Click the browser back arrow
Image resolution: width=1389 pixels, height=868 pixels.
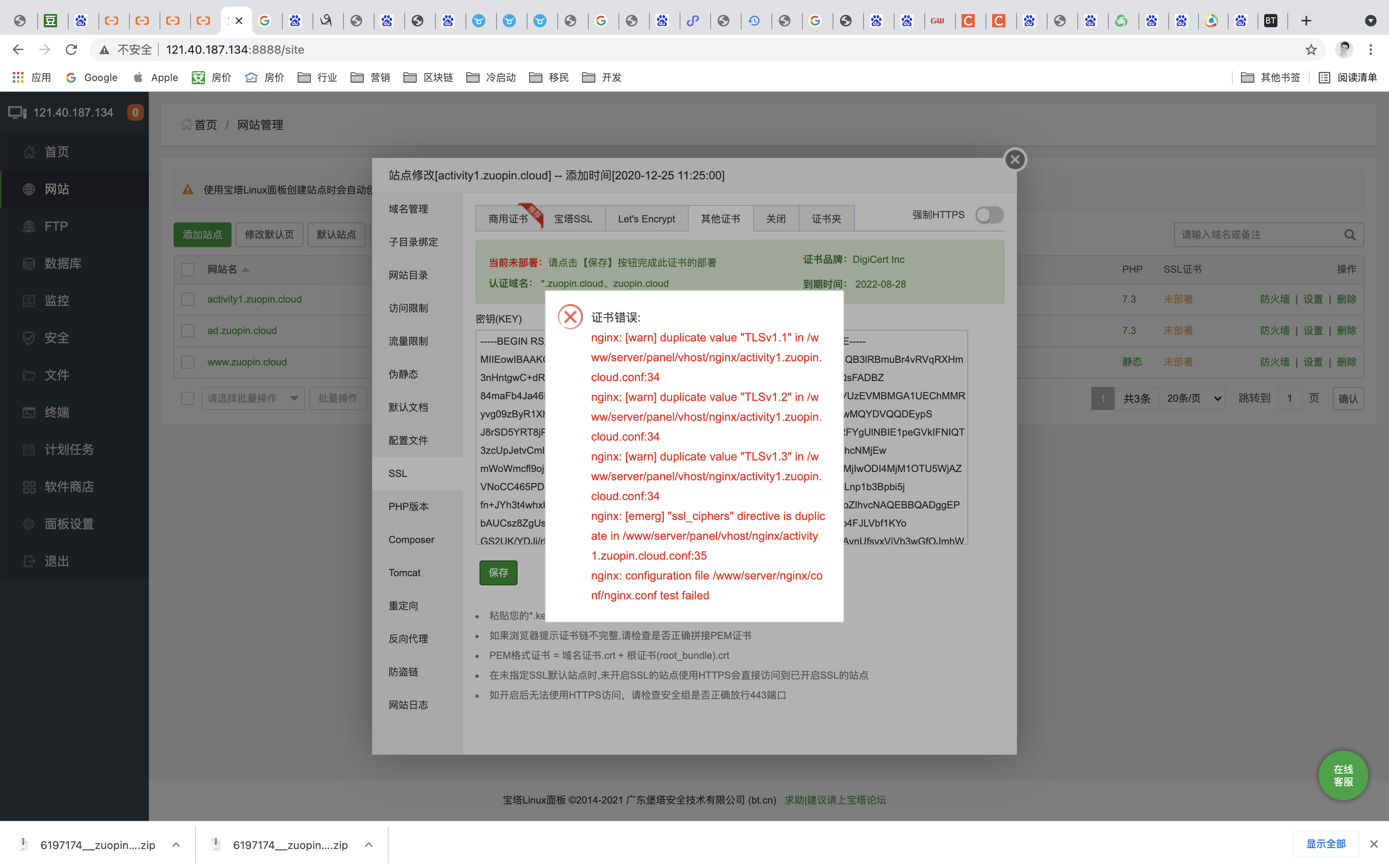(18, 50)
